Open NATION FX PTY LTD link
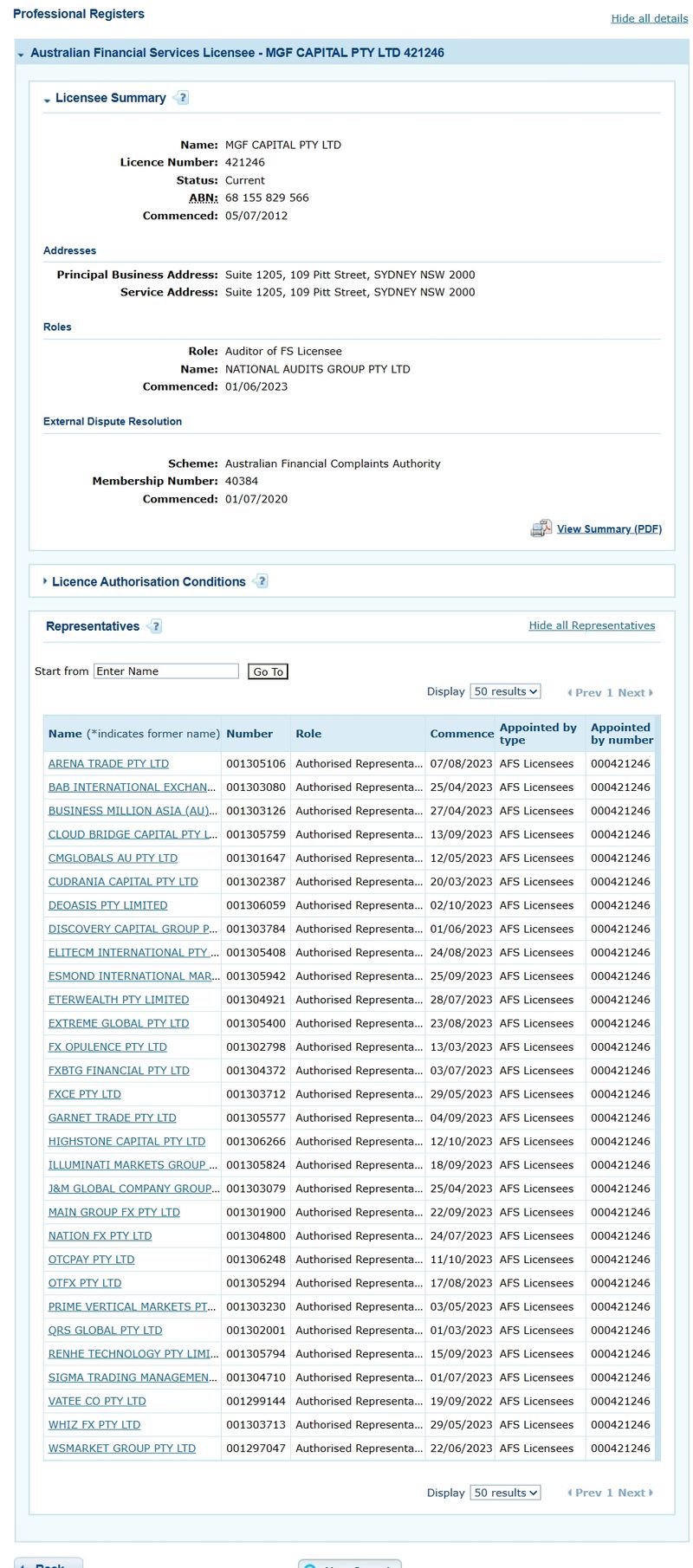The width and height of the screenshot is (693, 1568). point(100,1235)
